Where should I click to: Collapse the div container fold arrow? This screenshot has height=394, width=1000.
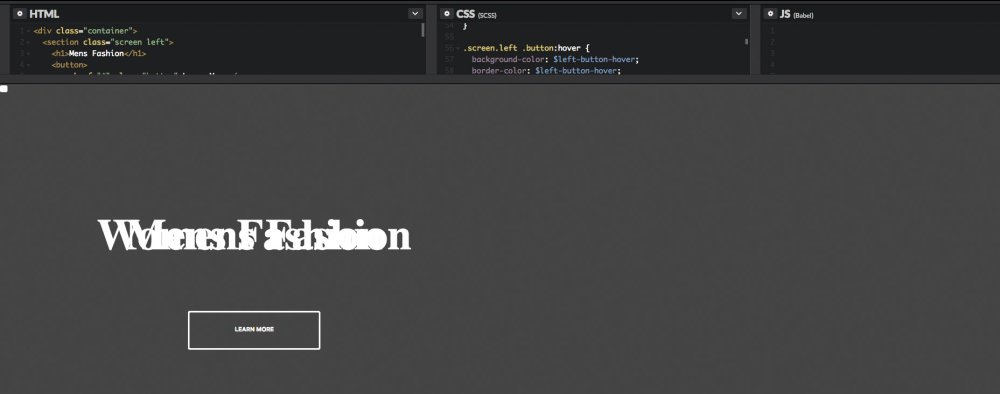click(29, 31)
